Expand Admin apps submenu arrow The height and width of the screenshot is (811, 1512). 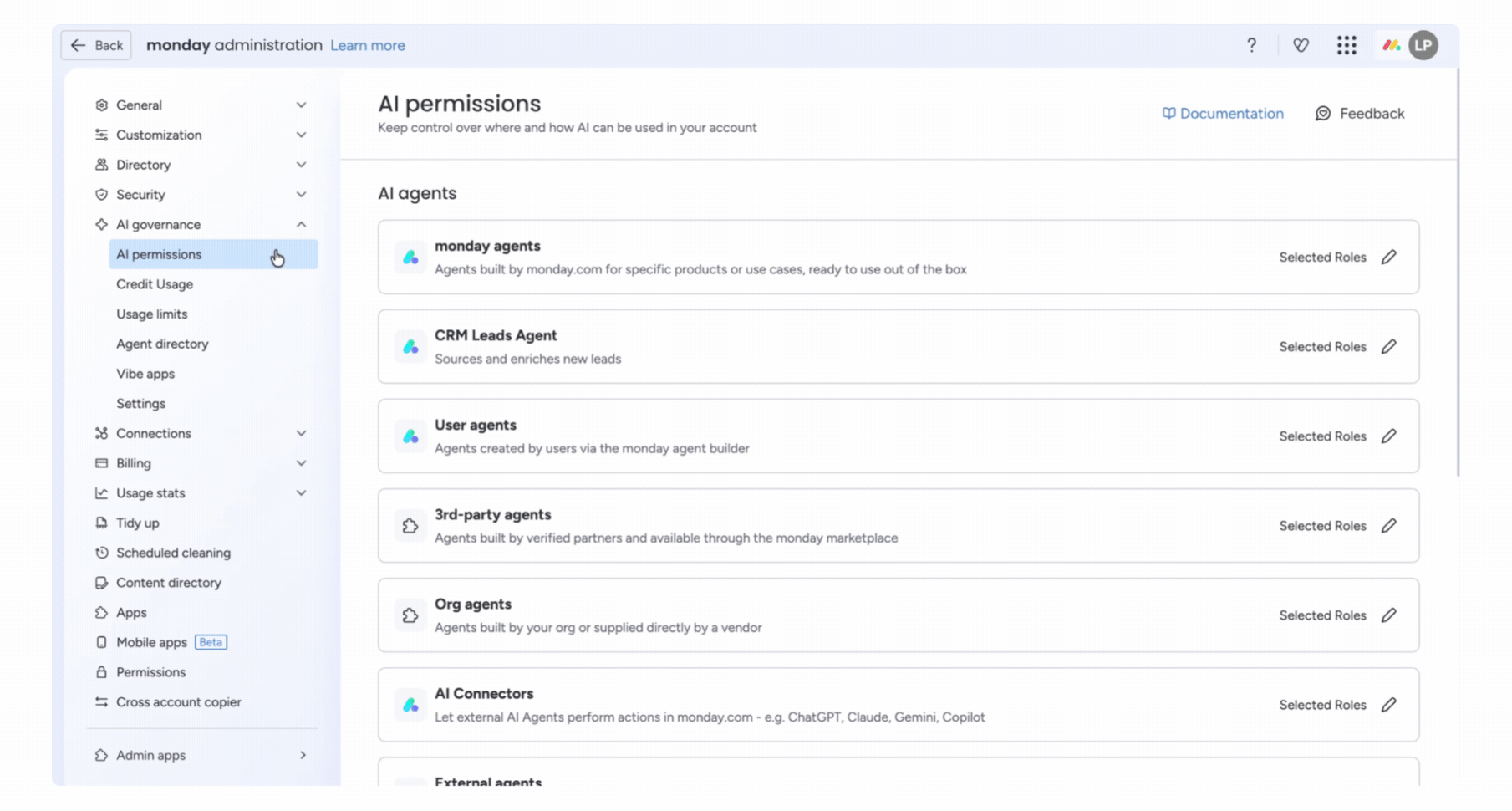303,755
